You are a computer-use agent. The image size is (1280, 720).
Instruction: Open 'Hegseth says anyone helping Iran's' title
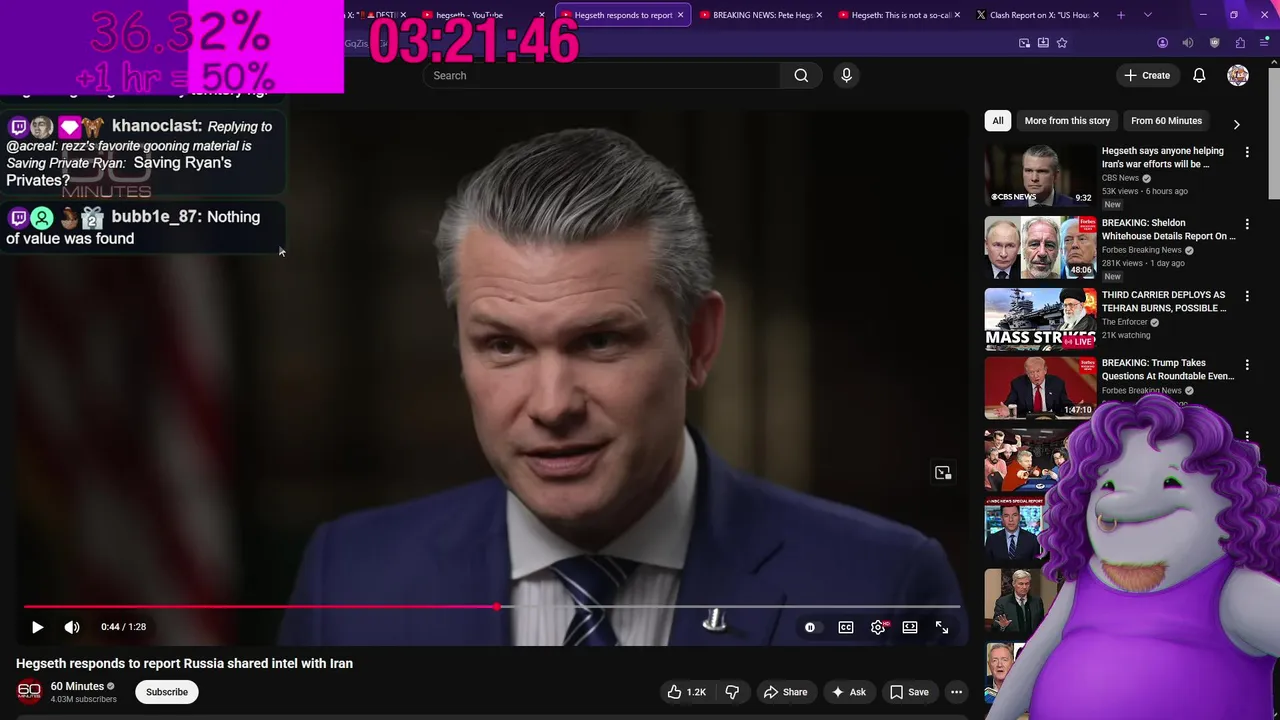[1163, 157]
